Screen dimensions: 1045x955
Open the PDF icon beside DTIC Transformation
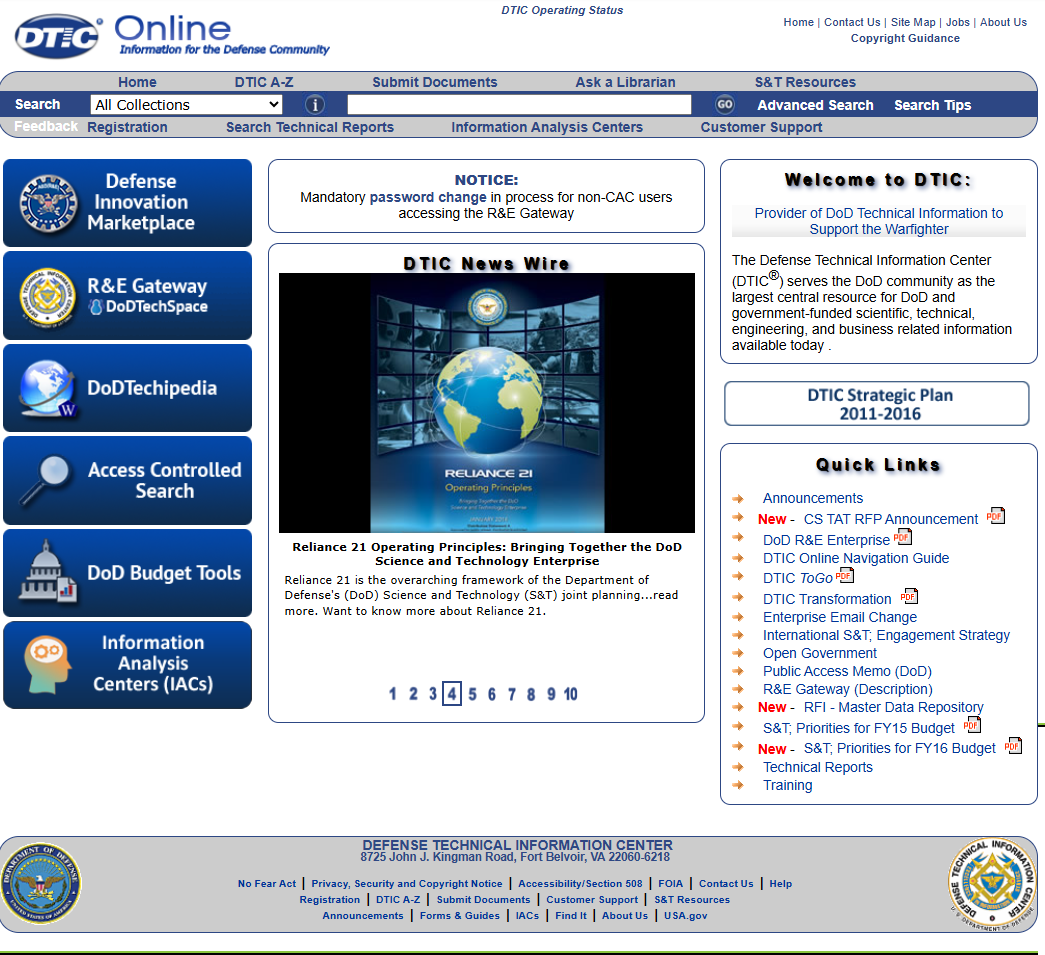pos(909,596)
